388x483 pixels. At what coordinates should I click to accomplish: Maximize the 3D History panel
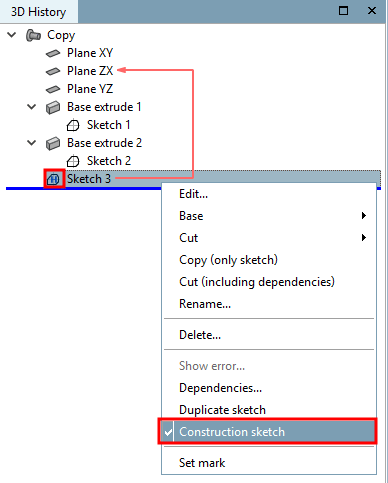(343, 11)
